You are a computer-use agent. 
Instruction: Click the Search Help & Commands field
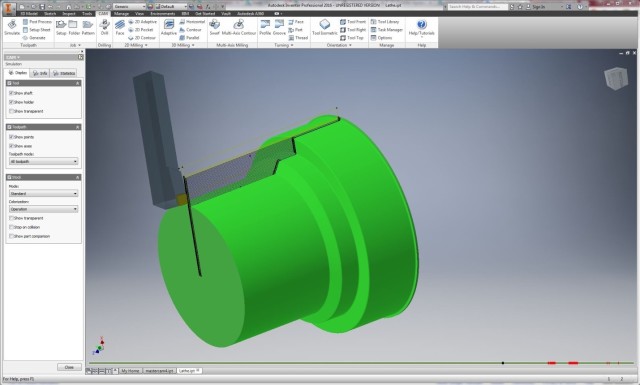478,7
